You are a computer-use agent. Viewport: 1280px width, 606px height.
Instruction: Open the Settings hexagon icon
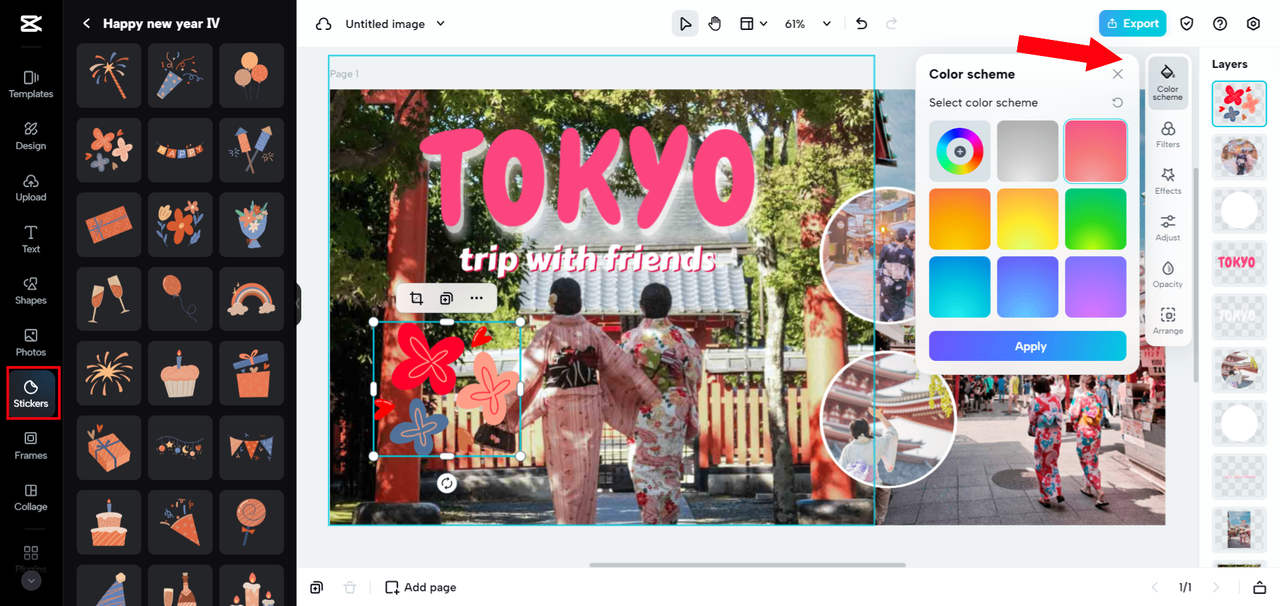tap(1253, 24)
